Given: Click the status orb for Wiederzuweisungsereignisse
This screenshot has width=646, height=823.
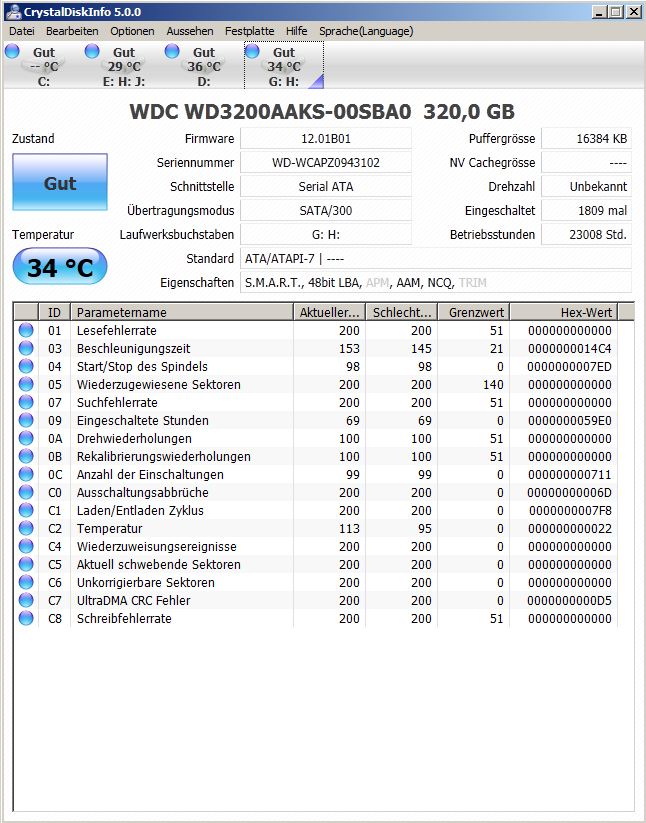Looking at the screenshot, I should 26,546.
